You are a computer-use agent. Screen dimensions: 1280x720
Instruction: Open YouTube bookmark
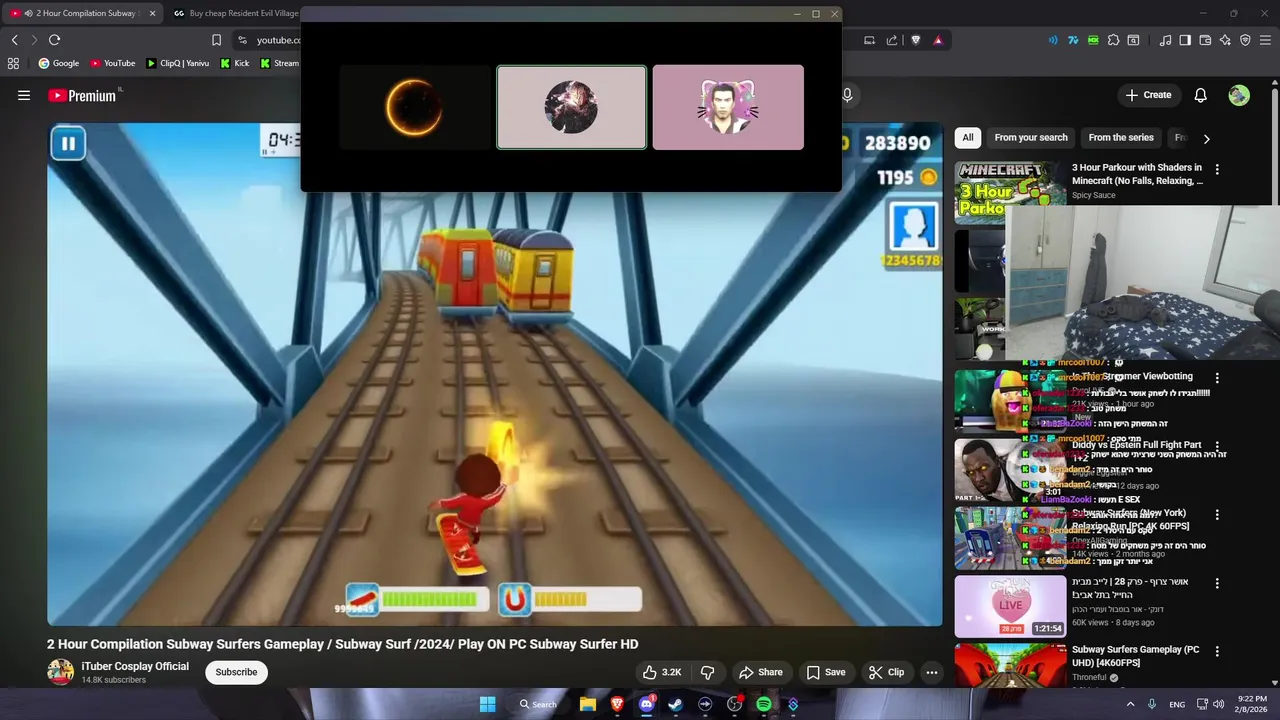(112, 63)
